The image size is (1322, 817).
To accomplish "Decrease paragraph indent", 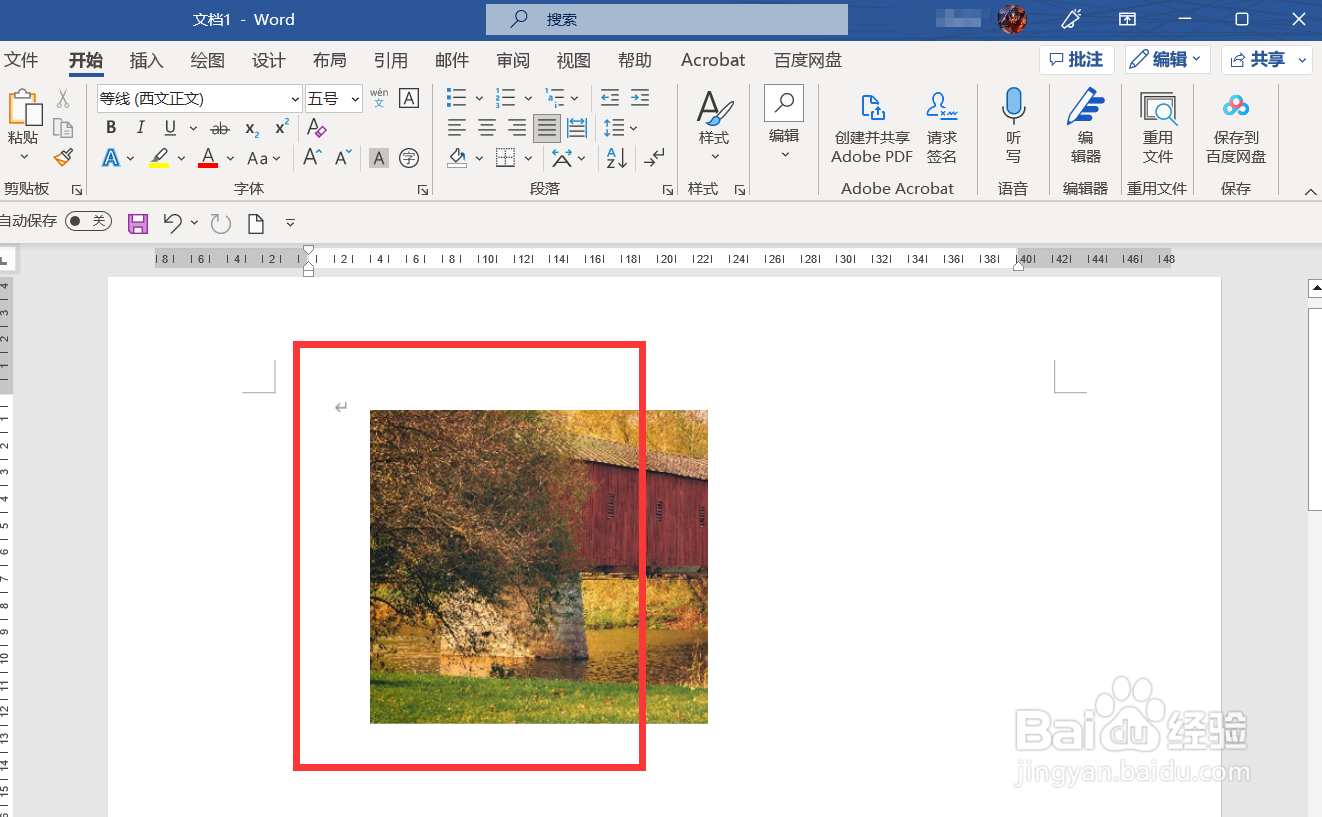I will point(610,98).
